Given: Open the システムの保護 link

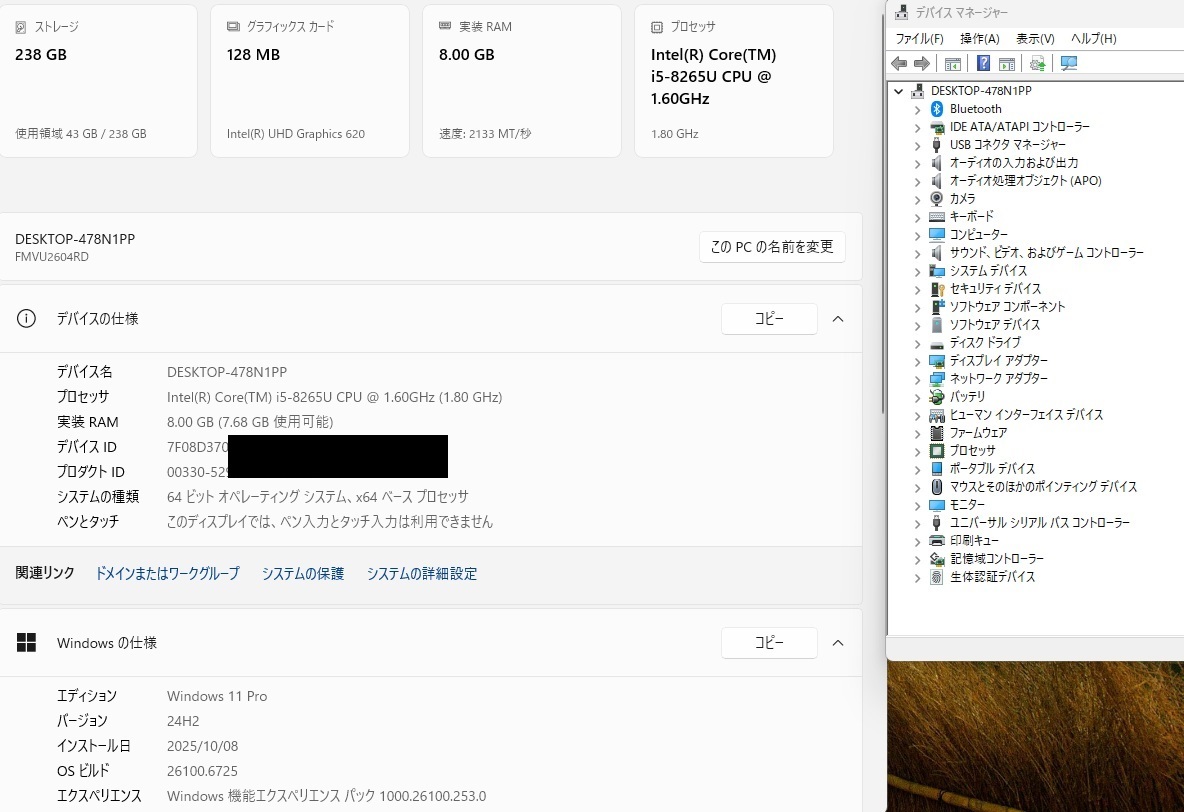Looking at the screenshot, I should 303,574.
